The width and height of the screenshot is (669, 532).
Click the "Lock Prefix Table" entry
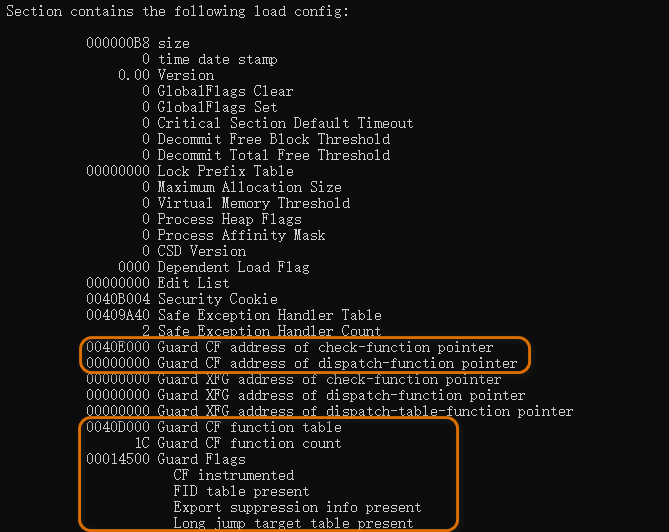225,171
